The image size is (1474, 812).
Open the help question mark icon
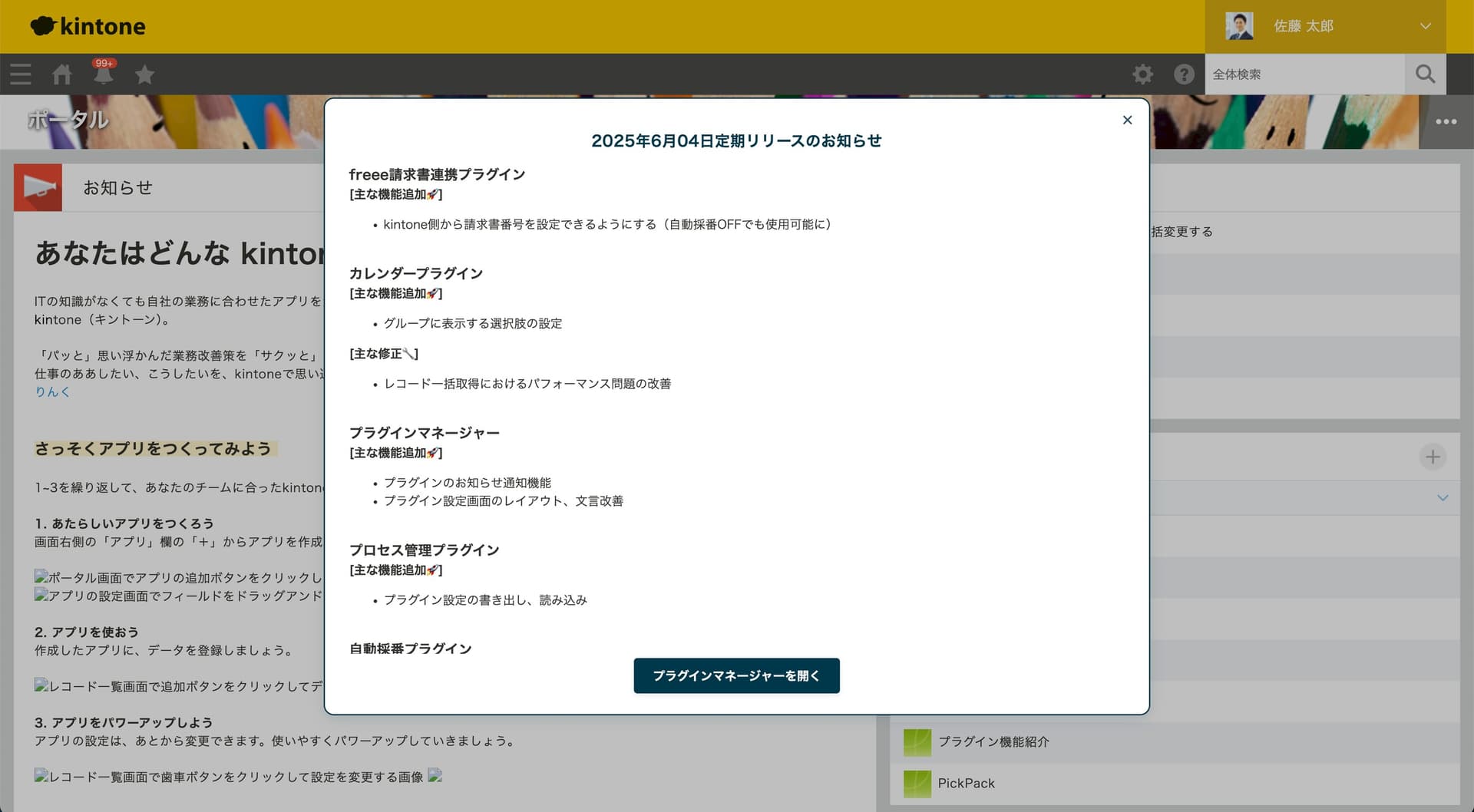tap(1184, 74)
